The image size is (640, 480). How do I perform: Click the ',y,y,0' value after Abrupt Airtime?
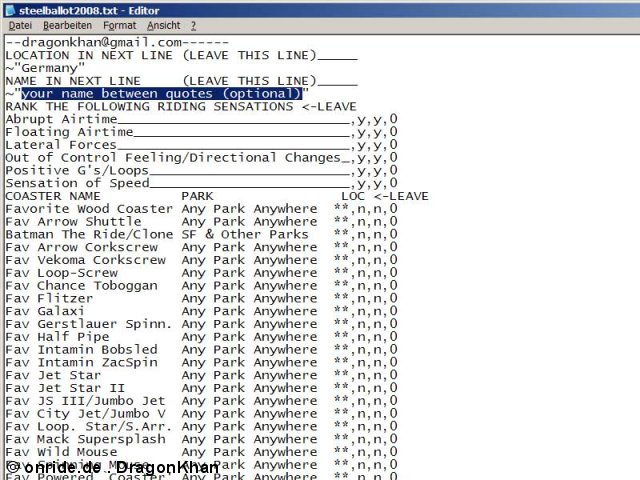[x=373, y=119]
